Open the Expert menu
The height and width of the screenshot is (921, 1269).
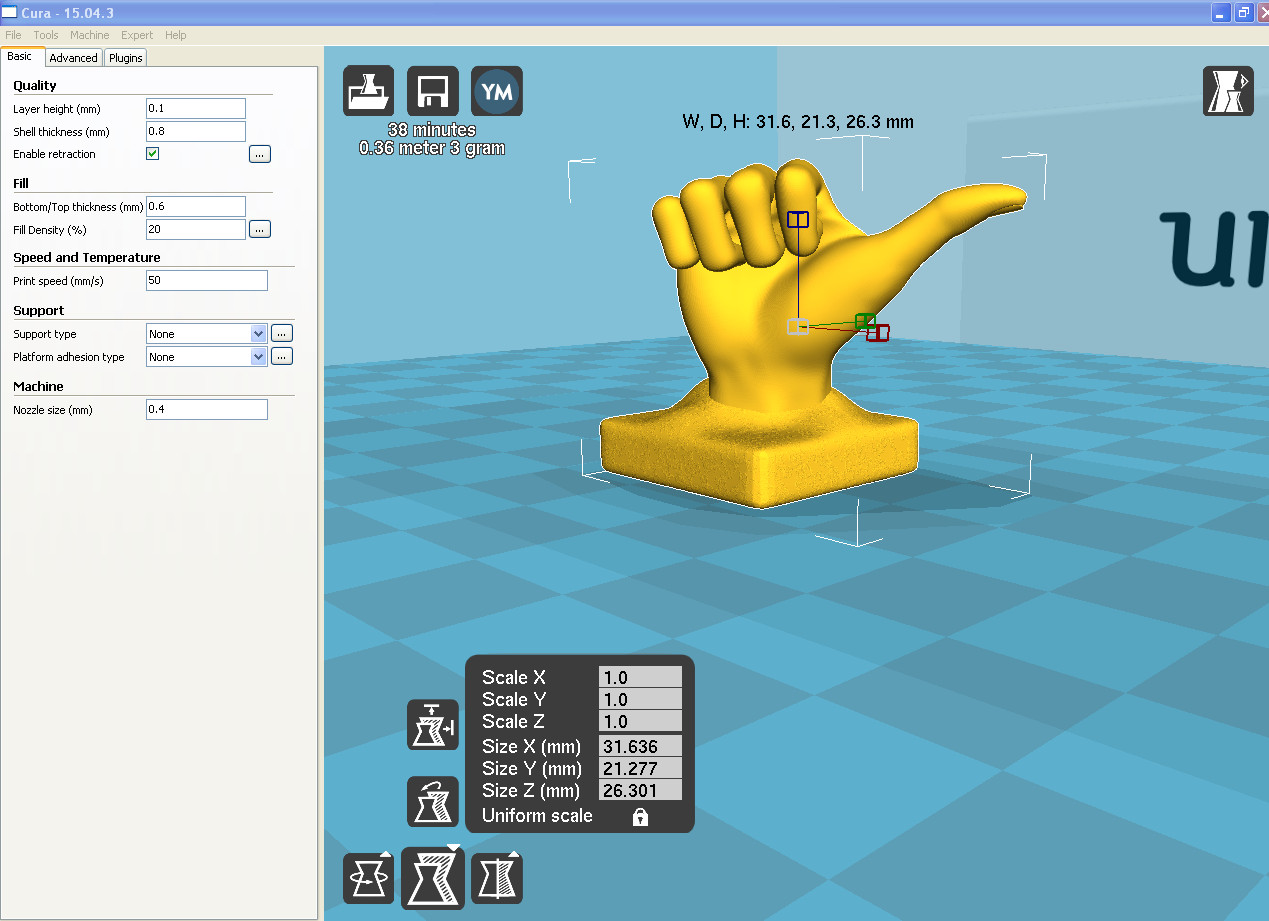137,35
